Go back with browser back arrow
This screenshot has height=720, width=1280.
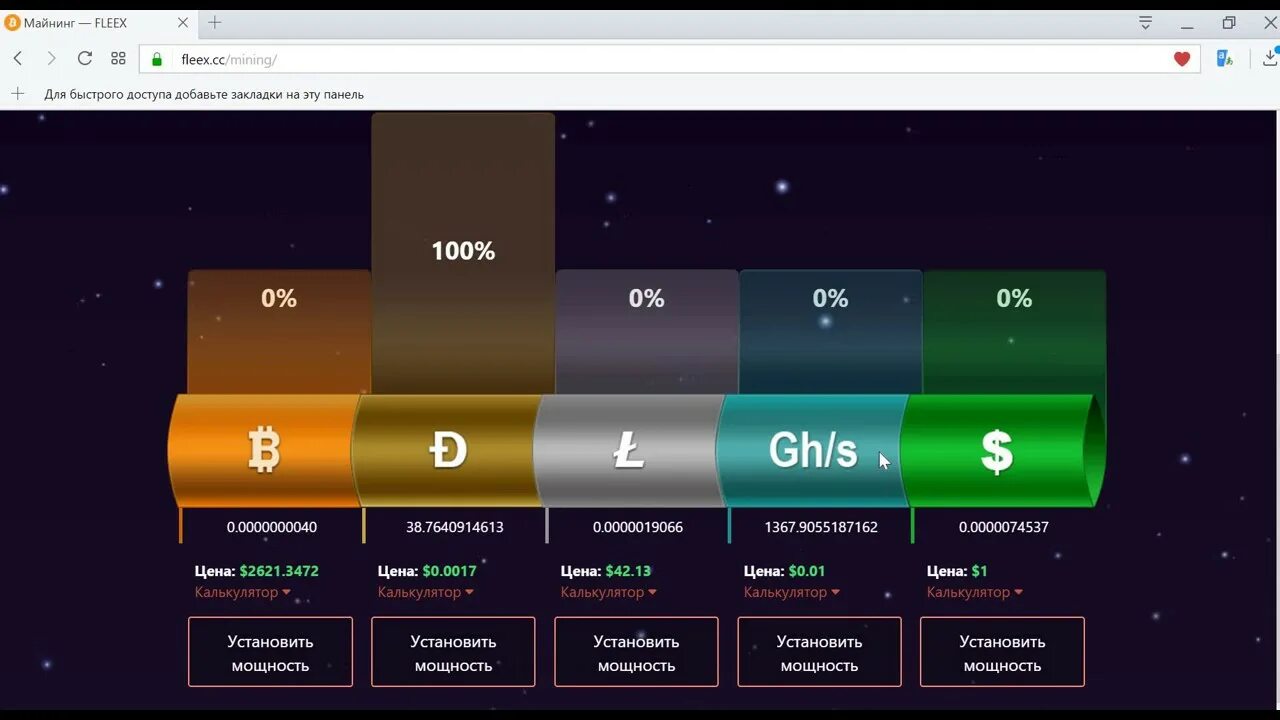click(18, 59)
